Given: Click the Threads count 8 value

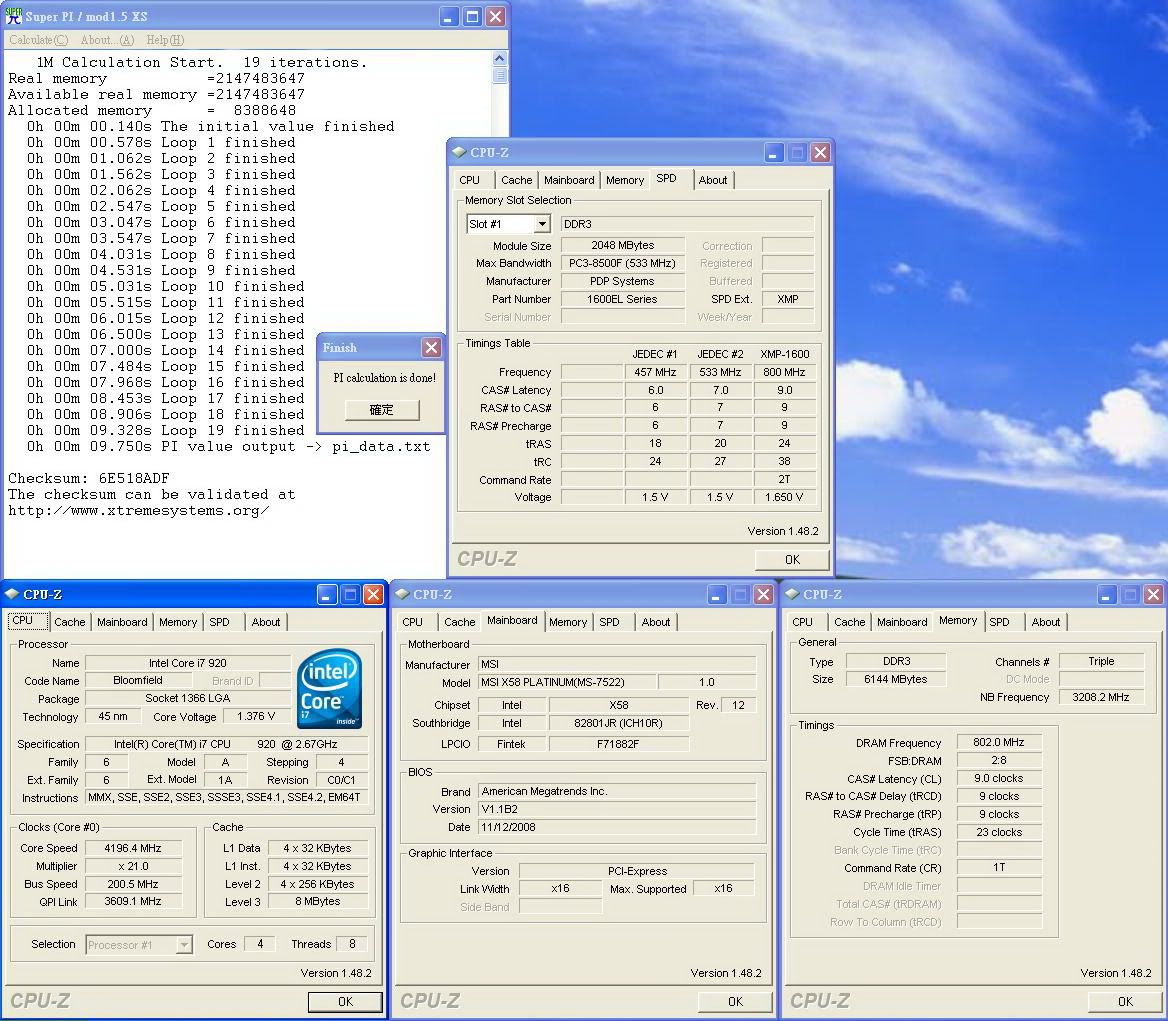Looking at the screenshot, I should click(352, 944).
